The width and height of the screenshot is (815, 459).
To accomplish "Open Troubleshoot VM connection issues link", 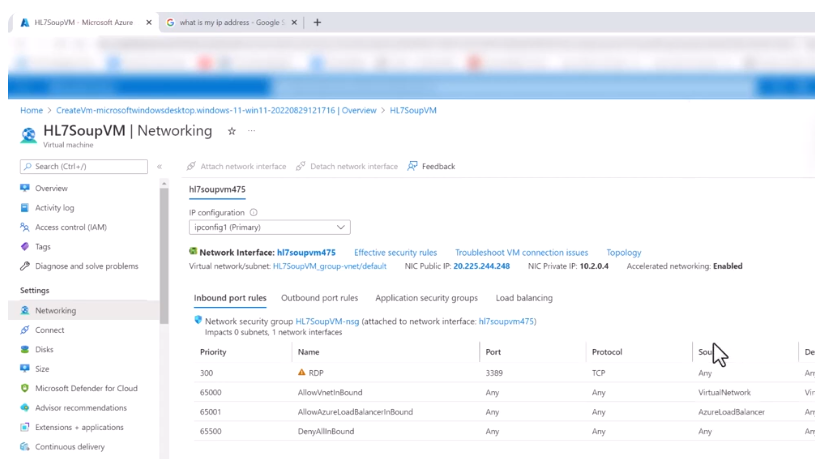I will coord(522,253).
